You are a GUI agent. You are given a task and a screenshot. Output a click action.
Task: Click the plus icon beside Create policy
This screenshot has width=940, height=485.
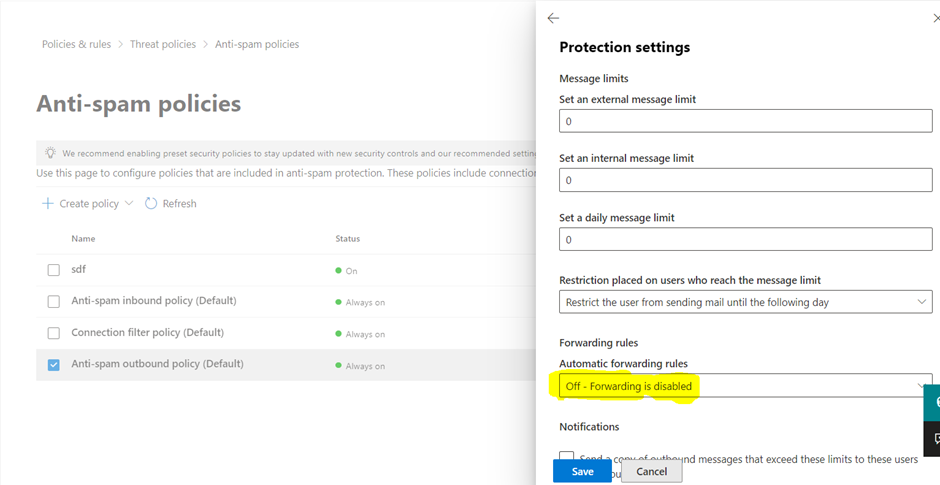(x=47, y=204)
